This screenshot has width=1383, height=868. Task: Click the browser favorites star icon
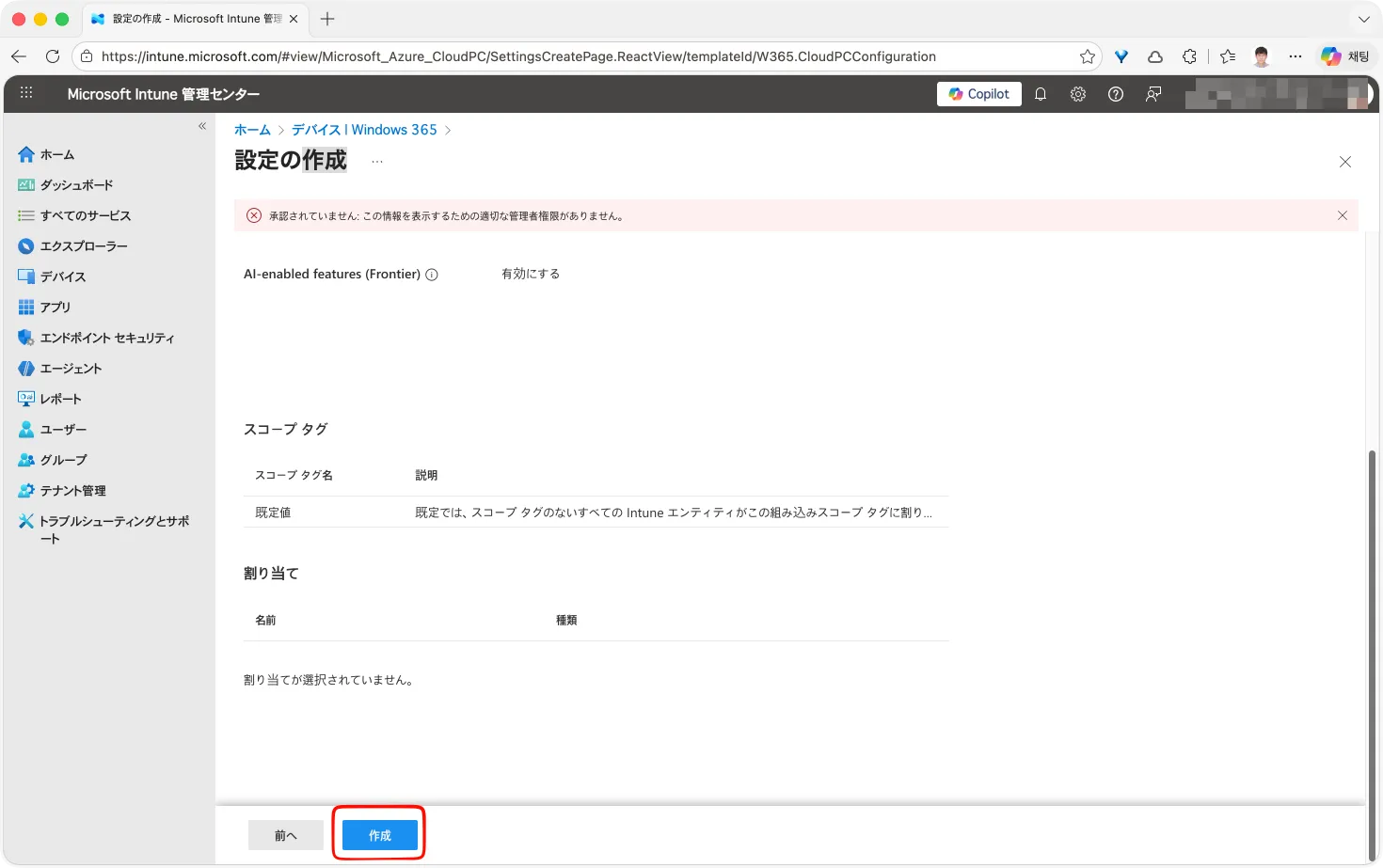coord(1088,56)
